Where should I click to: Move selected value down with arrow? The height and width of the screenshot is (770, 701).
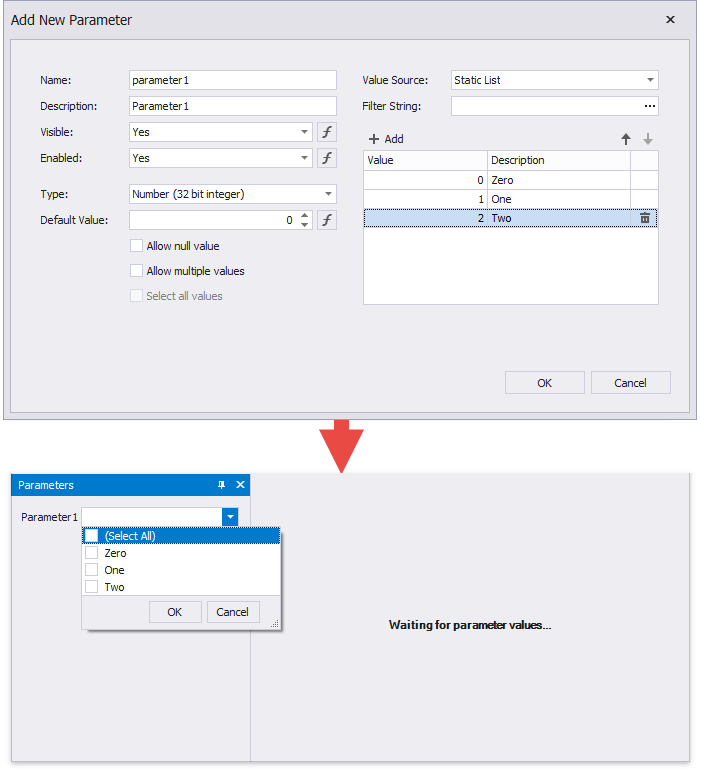(x=648, y=139)
